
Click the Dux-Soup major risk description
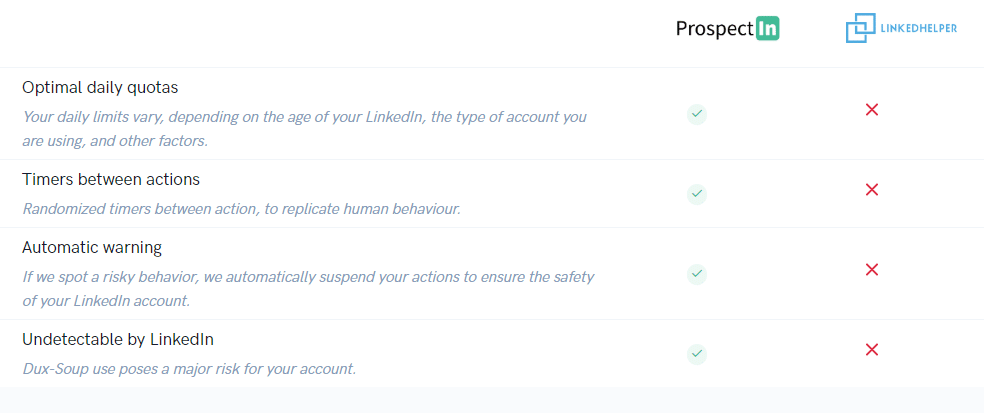point(189,368)
